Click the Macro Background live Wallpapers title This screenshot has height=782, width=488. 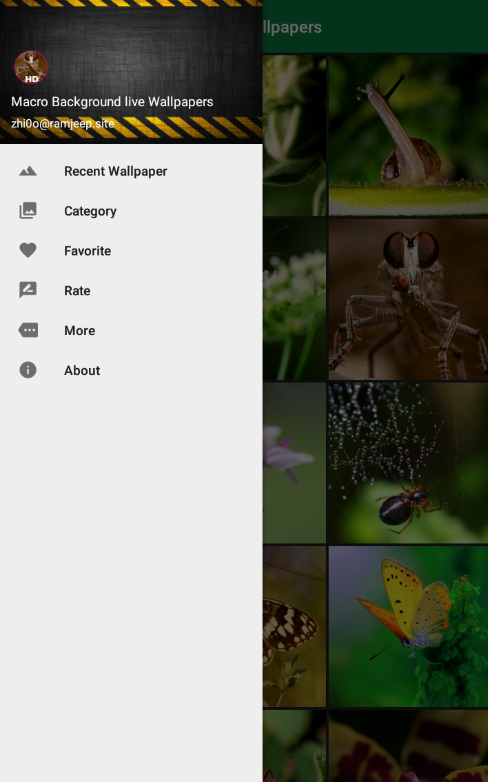[112, 102]
